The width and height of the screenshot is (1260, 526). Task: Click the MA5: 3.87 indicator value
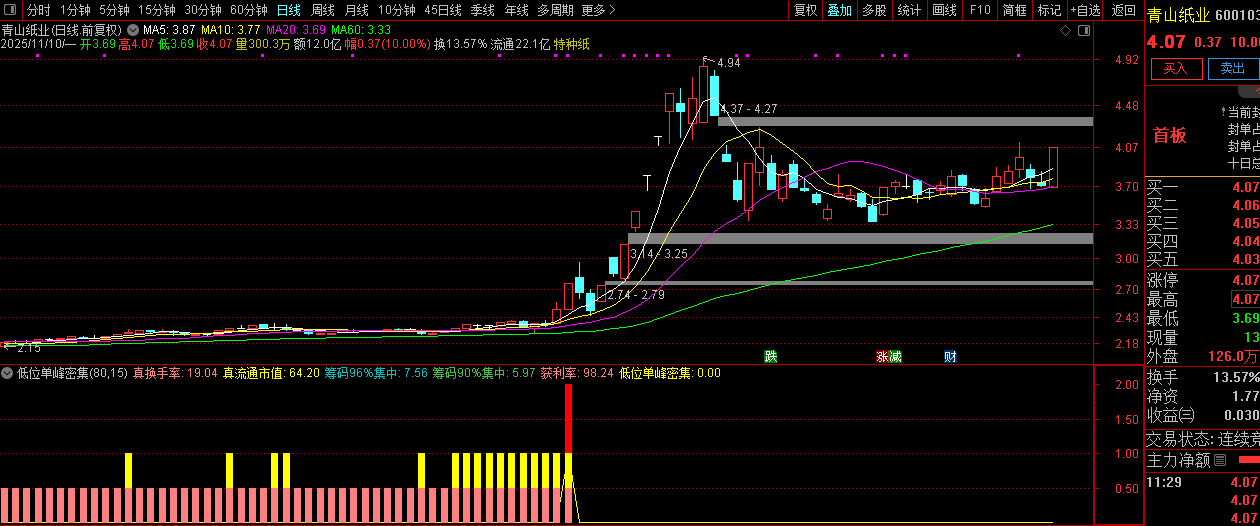tap(169, 30)
